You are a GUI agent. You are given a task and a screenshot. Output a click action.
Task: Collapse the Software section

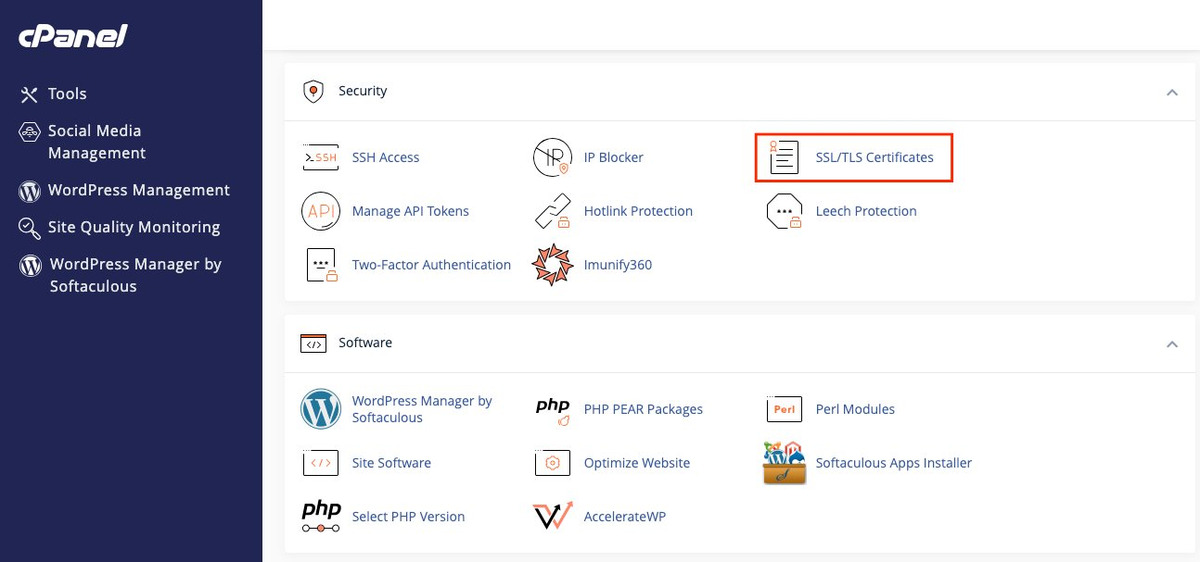(x=1172, y=344)
